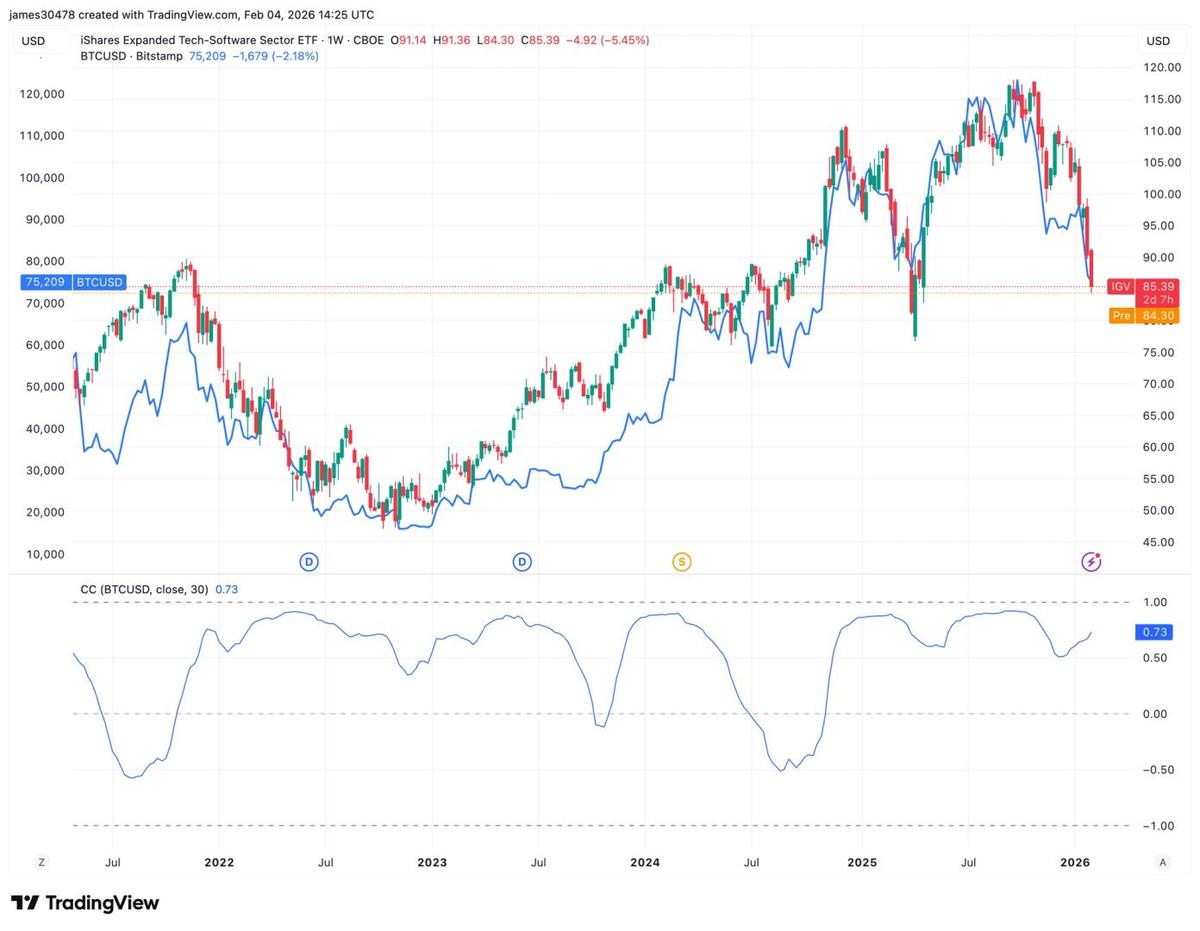Click the 2024 label on the time axis
This screenshot has width=1200, height=931.
tap(644, 861)
